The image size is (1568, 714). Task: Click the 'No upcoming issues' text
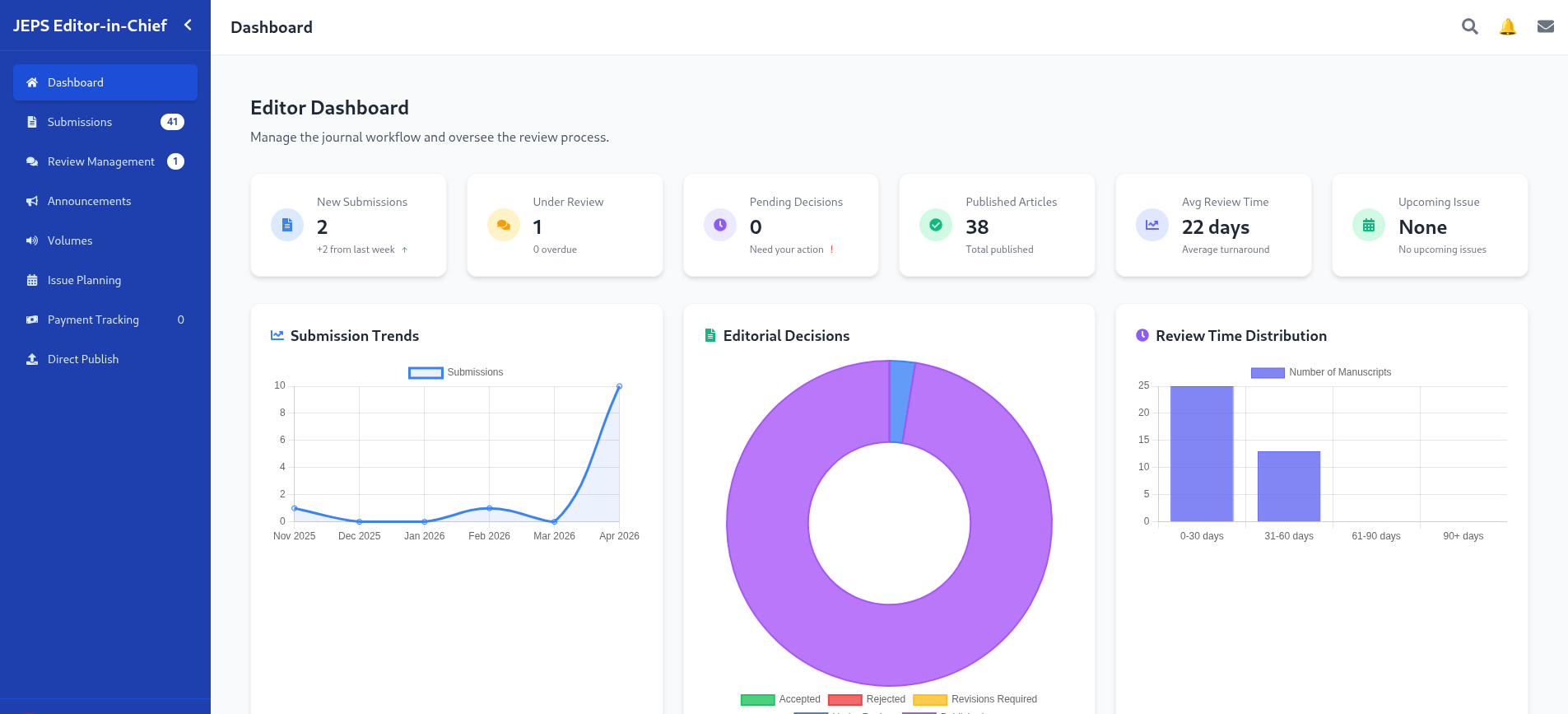coord(1442,250)
